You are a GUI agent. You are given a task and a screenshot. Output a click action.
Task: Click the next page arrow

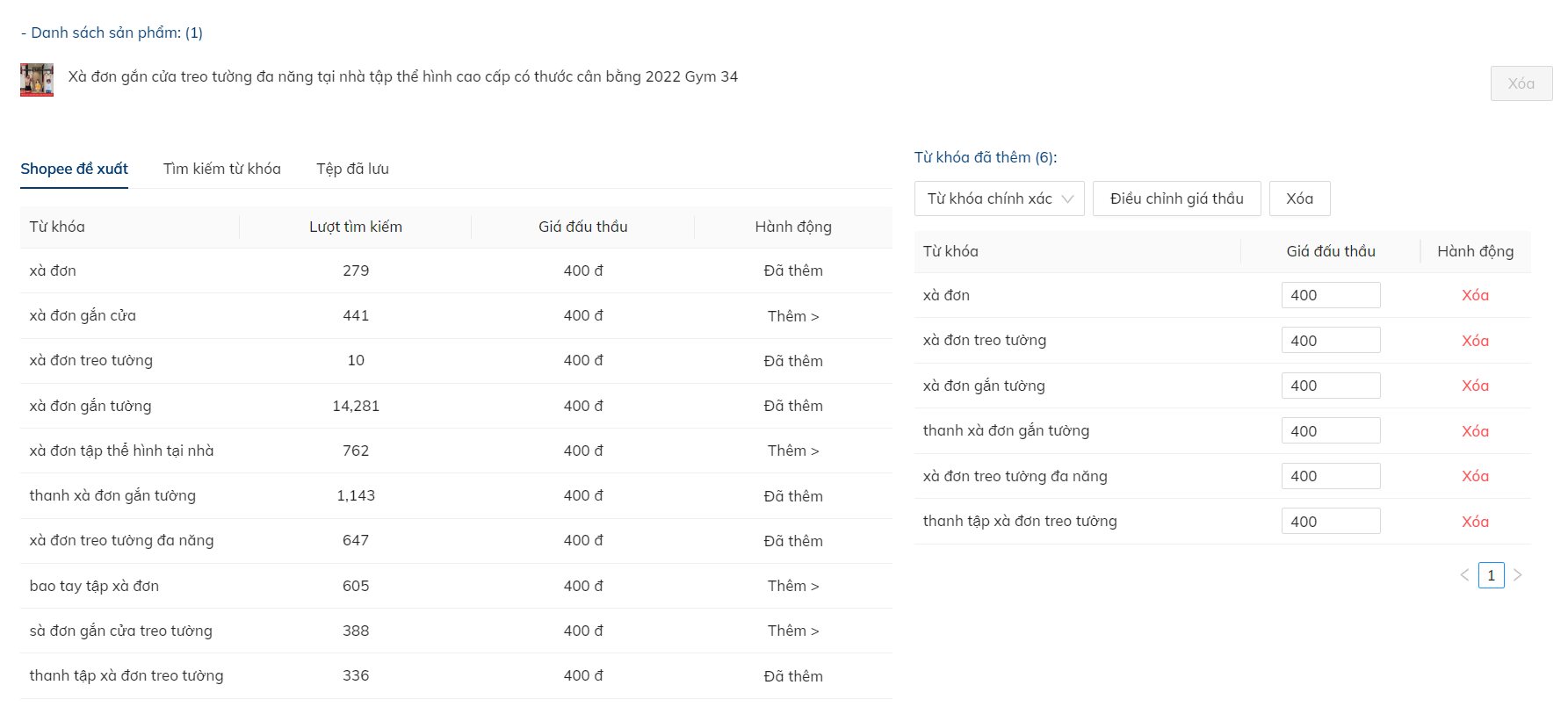[1517, 575]
